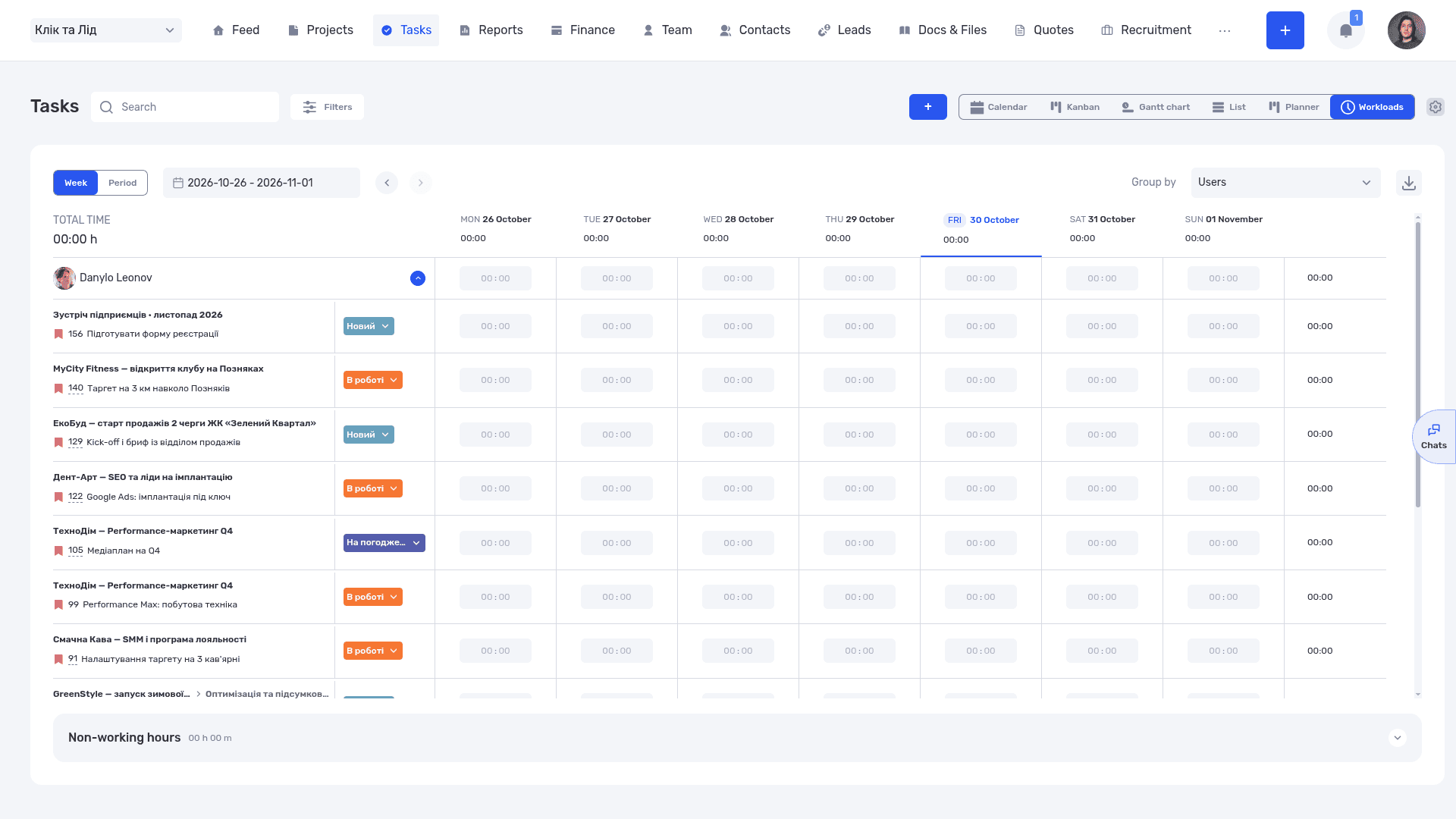The width and height of the screenshot is (1456, 819).
Task: Click the bookmark icon of task 156
Action: click(58, 334)
